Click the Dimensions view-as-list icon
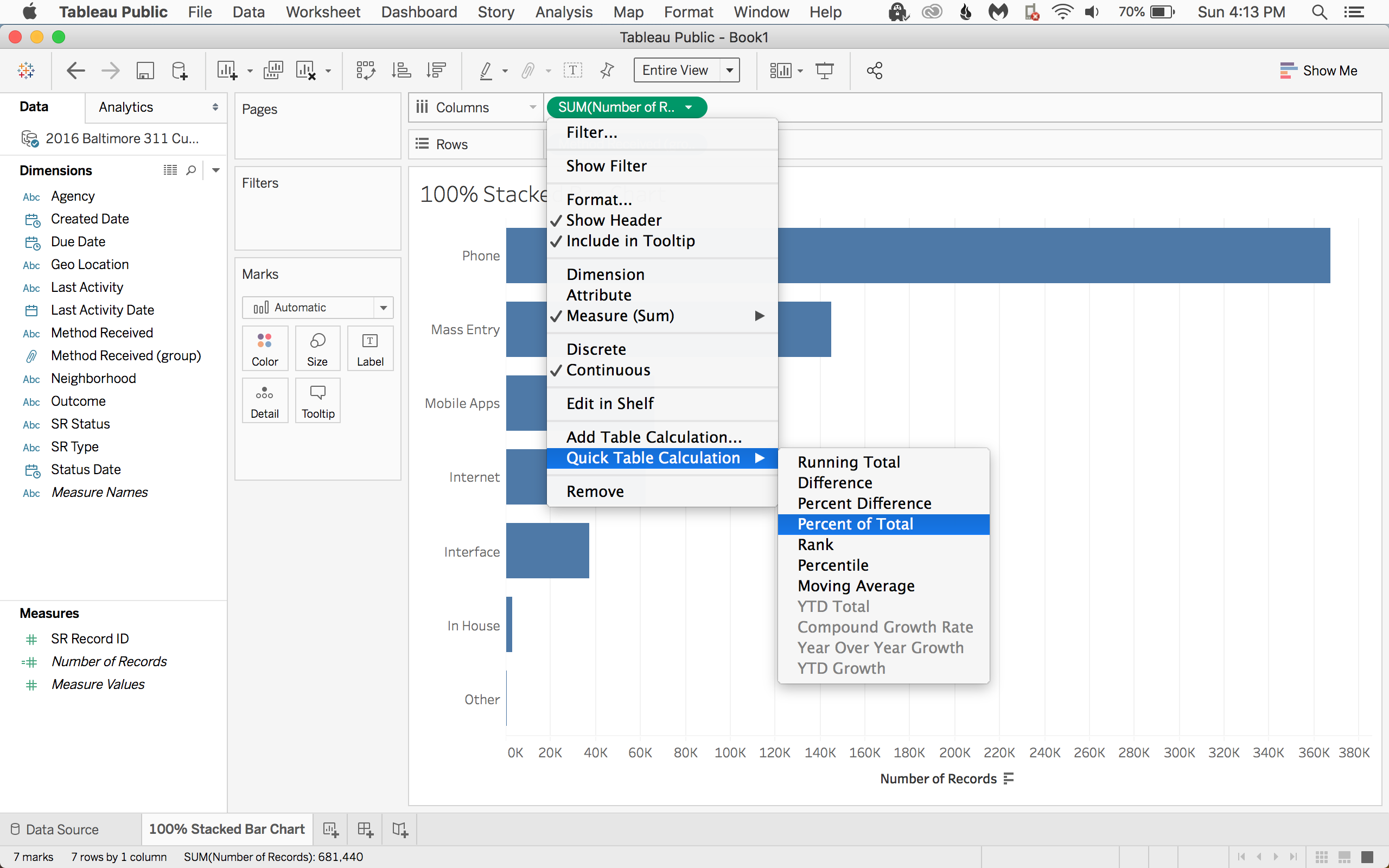The width and height of the screenshot is (1389, 868). point(170,170)
